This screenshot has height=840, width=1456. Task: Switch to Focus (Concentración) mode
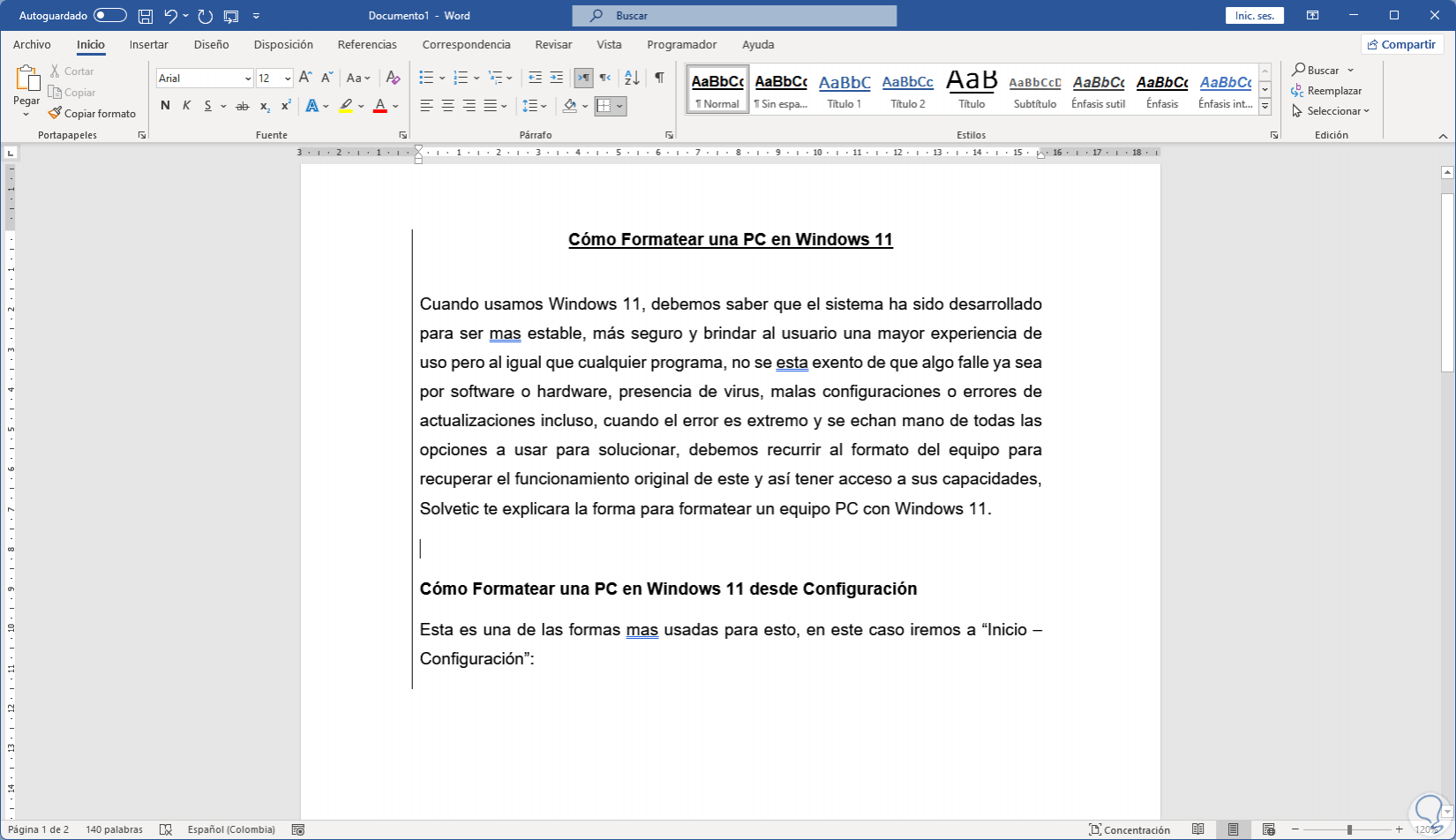pos(1130,829)
